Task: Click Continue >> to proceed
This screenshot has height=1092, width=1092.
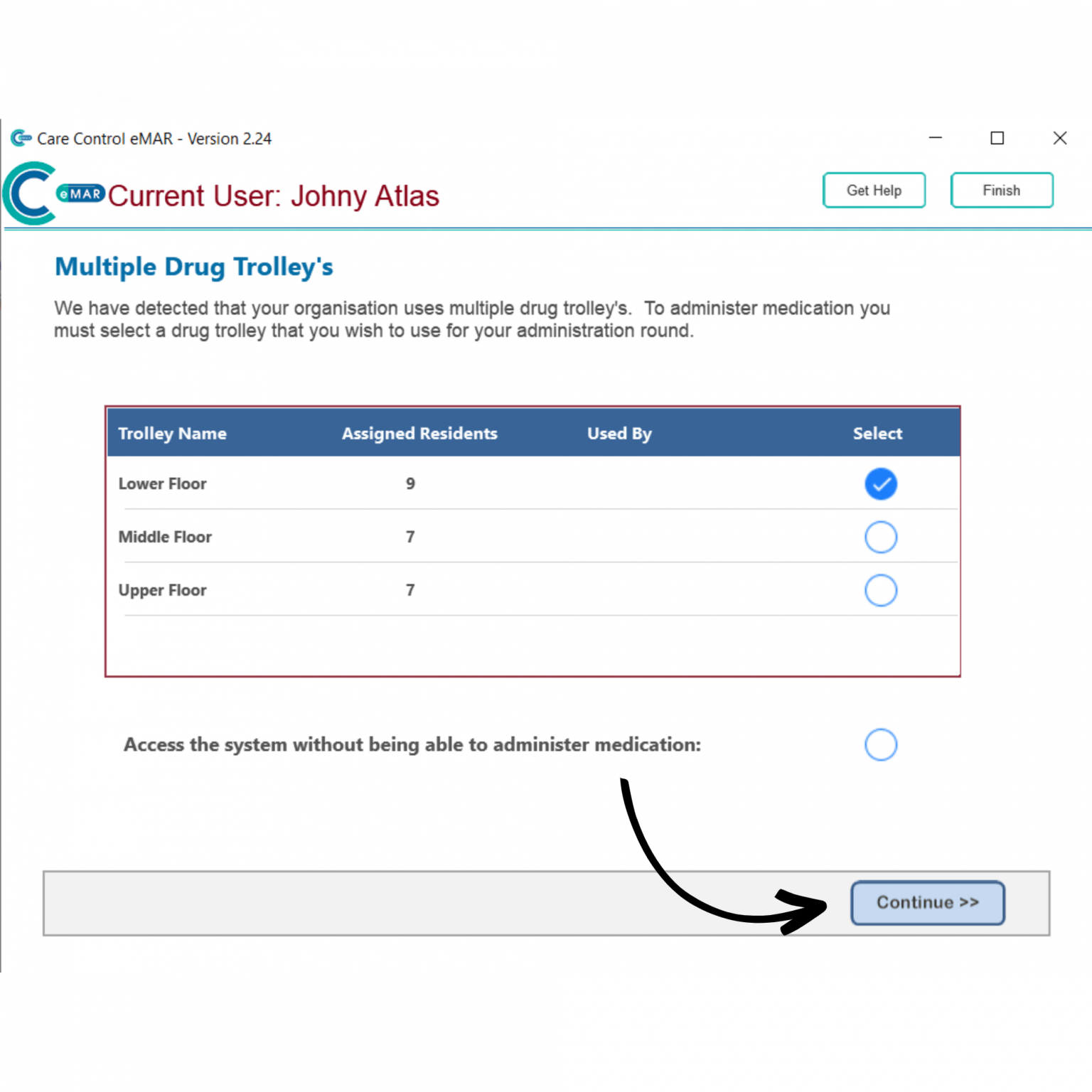Action: click(x=927, y=903)
